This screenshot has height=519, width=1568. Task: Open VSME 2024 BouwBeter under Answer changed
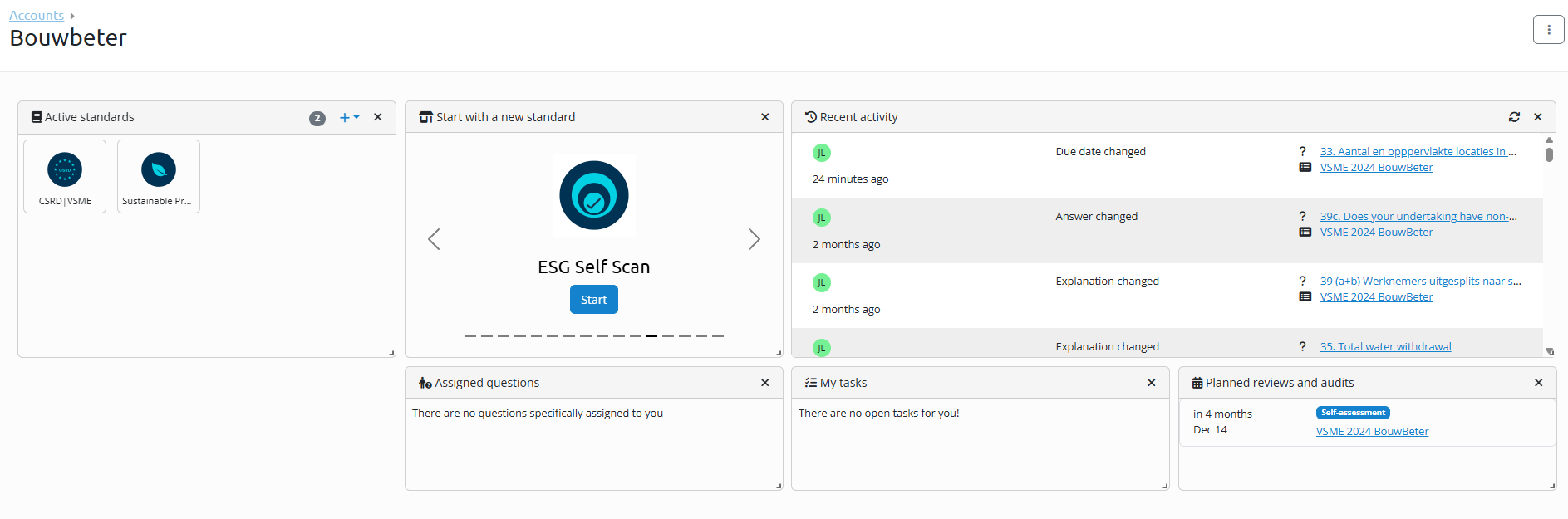pos(1377,232)
